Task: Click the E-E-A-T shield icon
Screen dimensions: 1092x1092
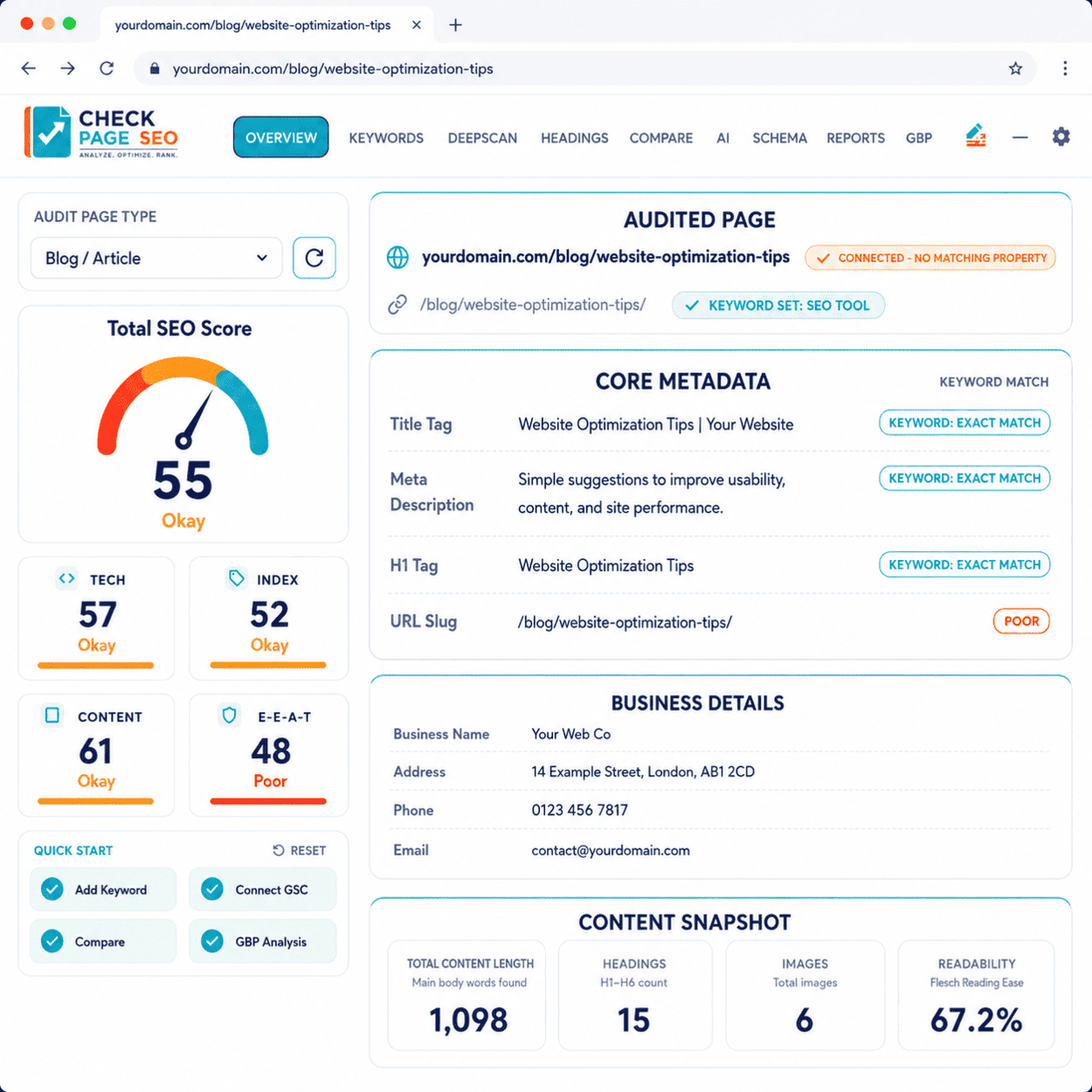Action: [229, 715]
